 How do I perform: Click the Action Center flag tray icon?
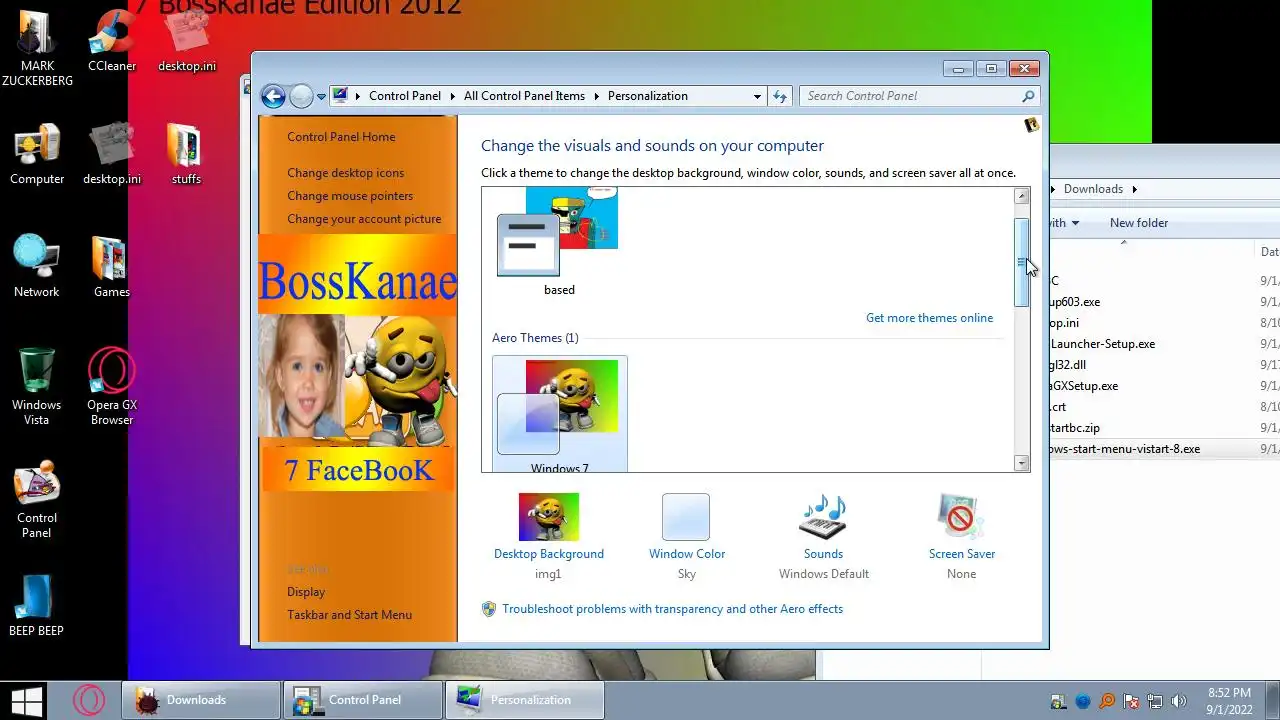tap(1131, 701)
